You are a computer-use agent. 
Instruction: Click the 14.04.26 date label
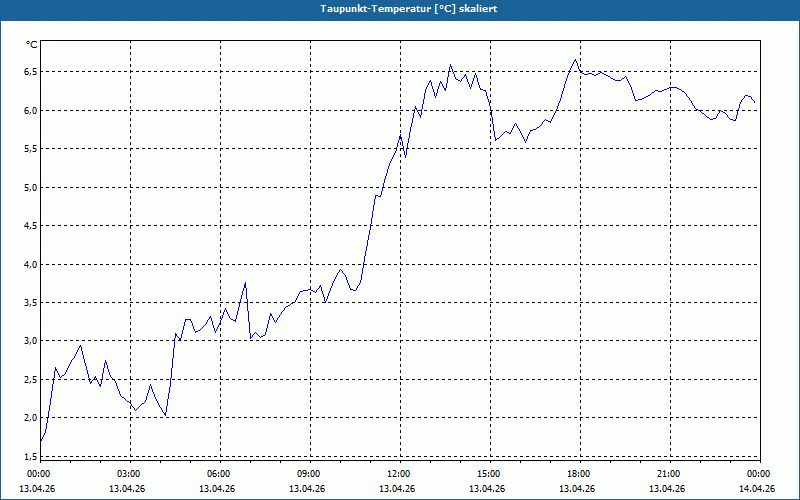tap(757, 489)
